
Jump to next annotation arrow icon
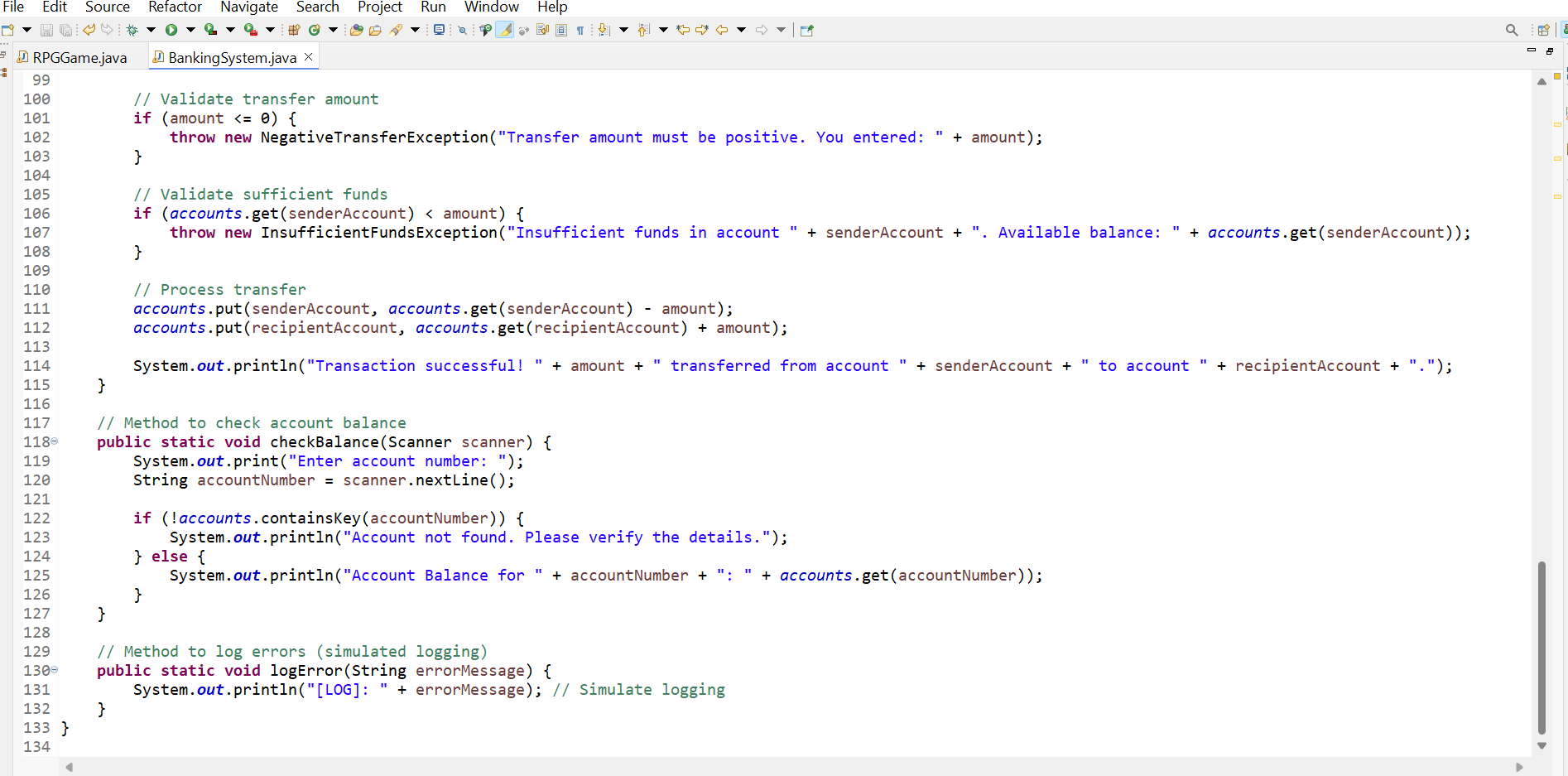point(604,30)
